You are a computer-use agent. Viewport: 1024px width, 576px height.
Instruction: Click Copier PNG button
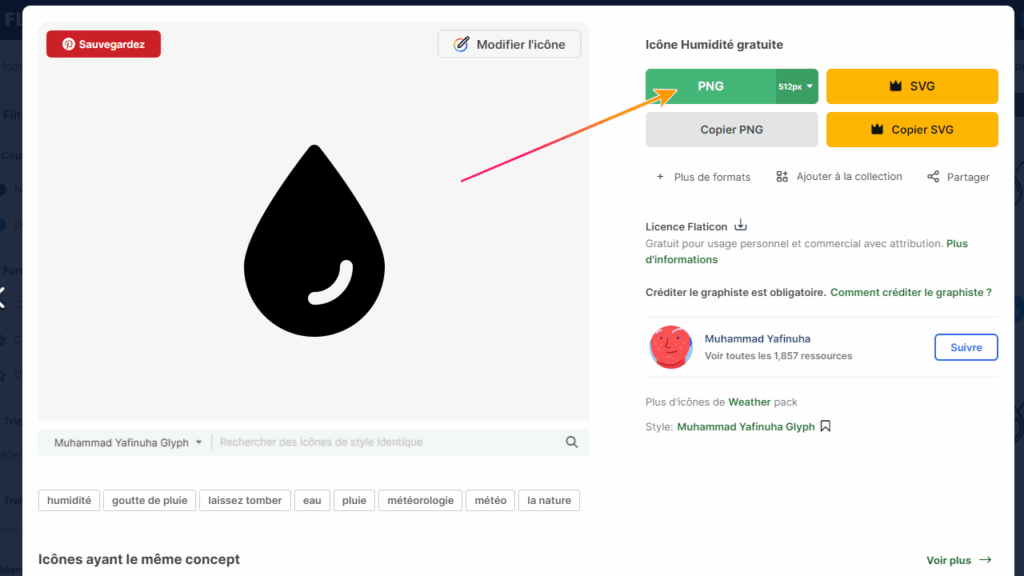pyautogui.click(x=731, y=129)
